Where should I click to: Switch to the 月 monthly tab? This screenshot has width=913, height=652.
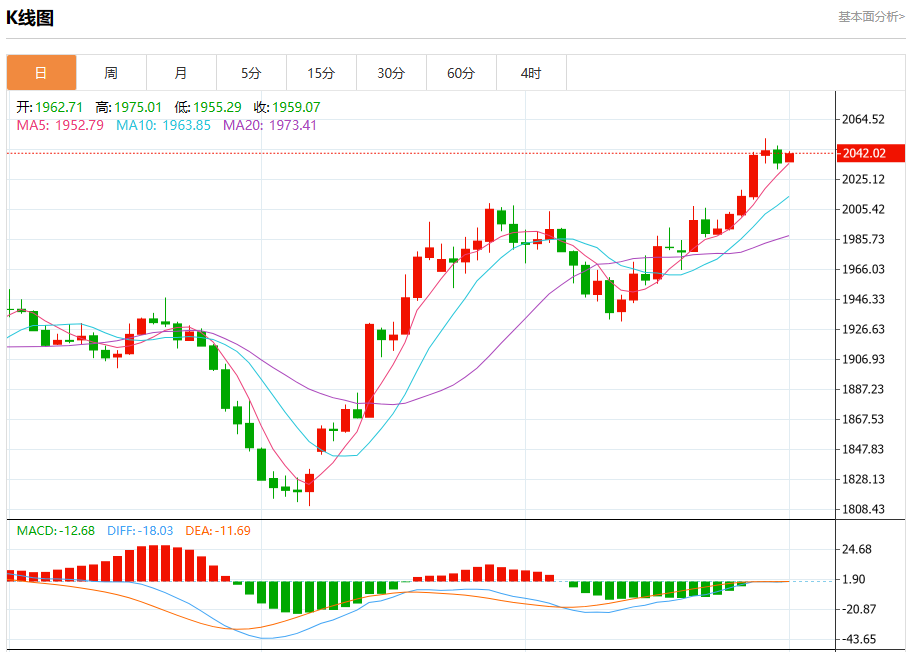tap(181, 73)
